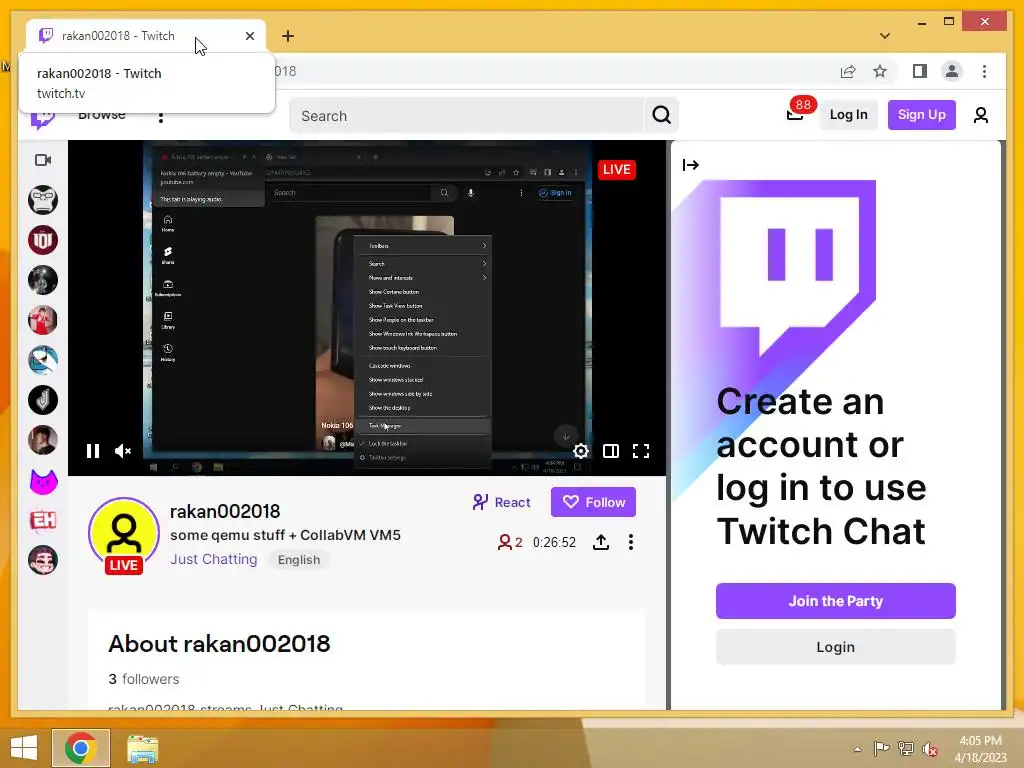Switch the player to fullscreen
Viewport: 1024px width, 768px height.
[641, 451]
